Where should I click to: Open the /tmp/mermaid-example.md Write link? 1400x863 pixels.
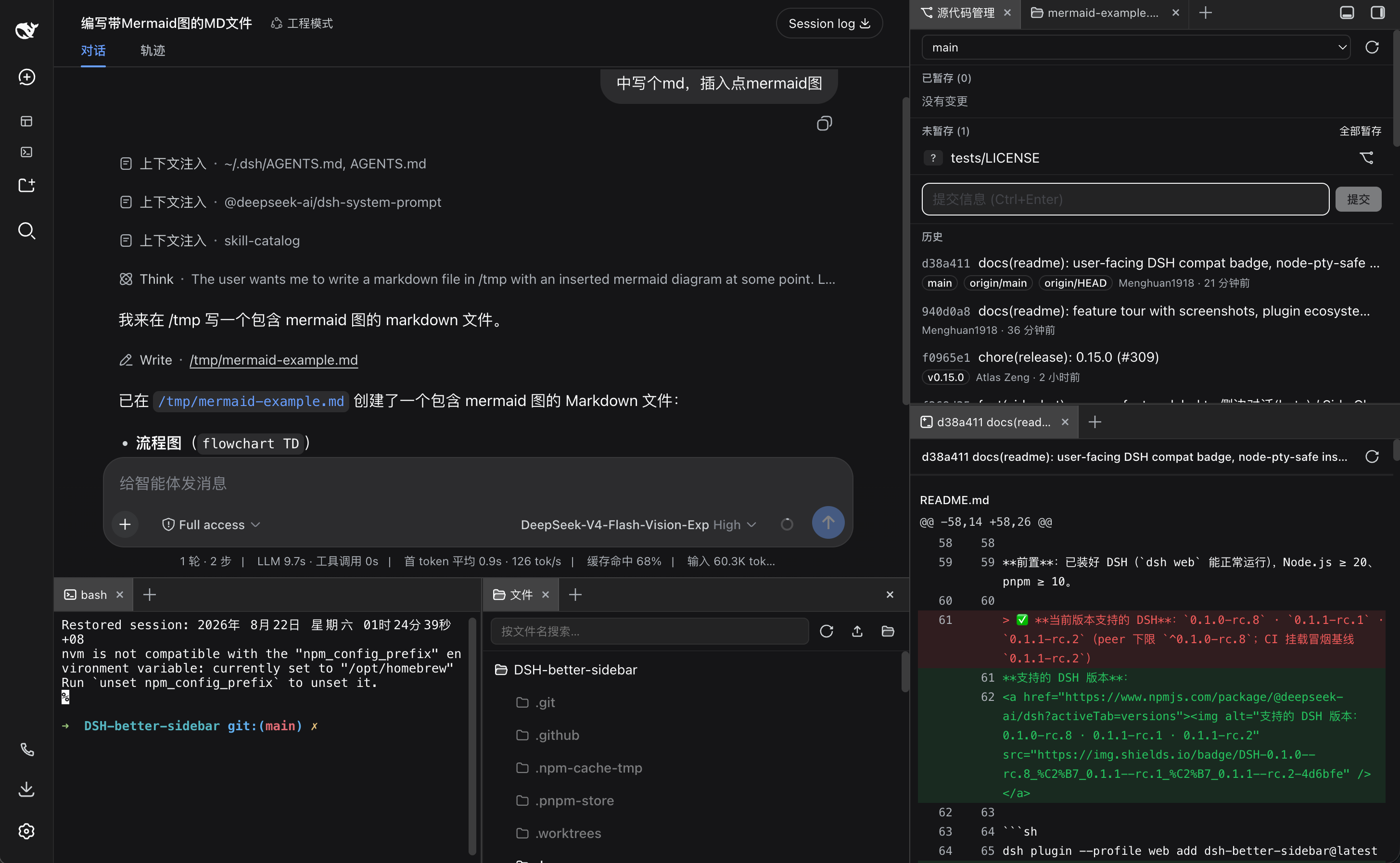[273, 360]
